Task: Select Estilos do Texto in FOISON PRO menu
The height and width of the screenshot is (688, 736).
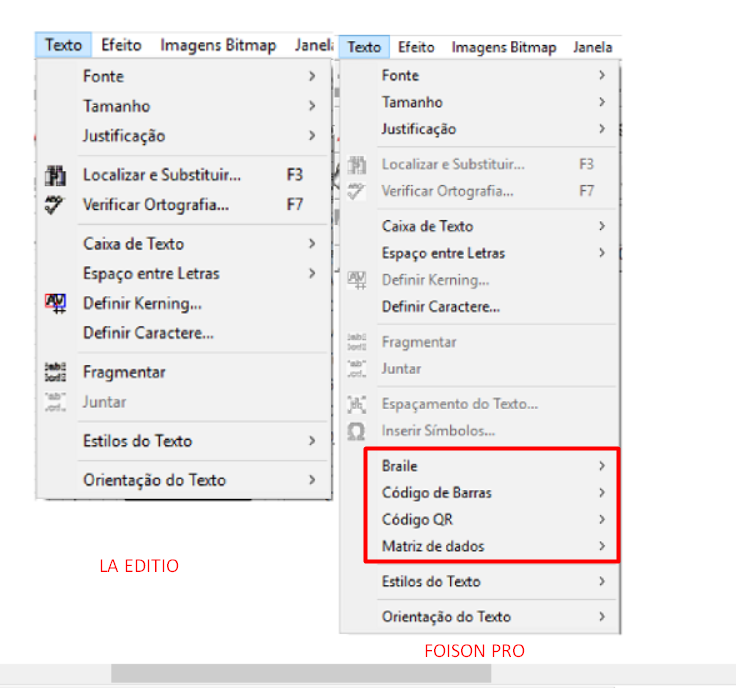Action: (479, 581)
